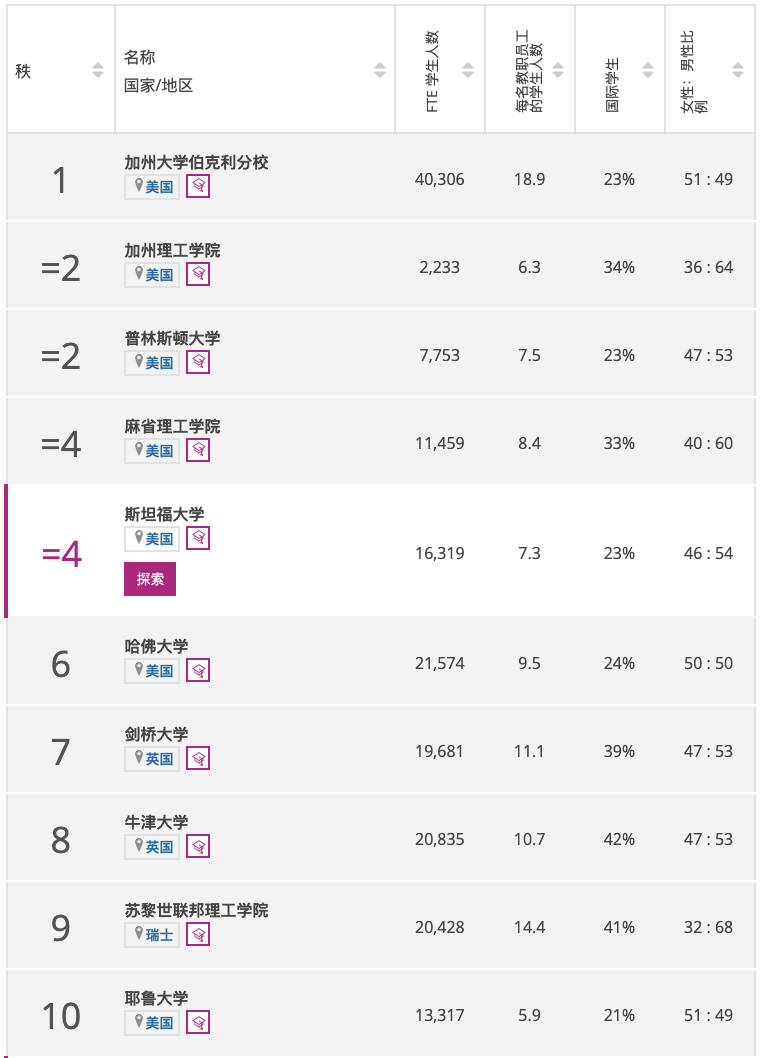The height and width of the screenshot is (1058, 762).
Task: Sort by FTE 学生人数 column
Action: (x=468, y=69)
